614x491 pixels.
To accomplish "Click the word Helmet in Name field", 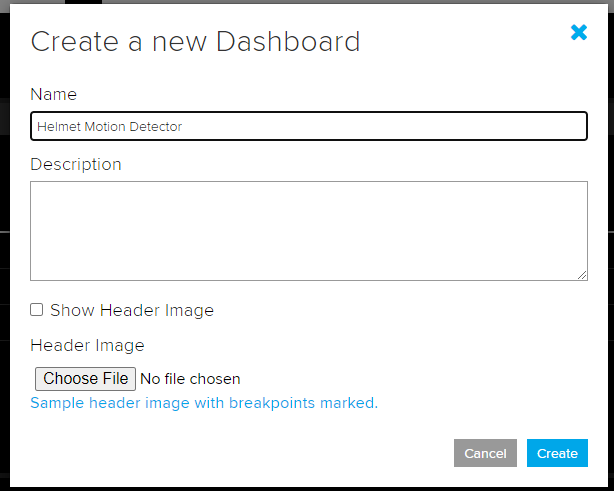I will (54, 127).
